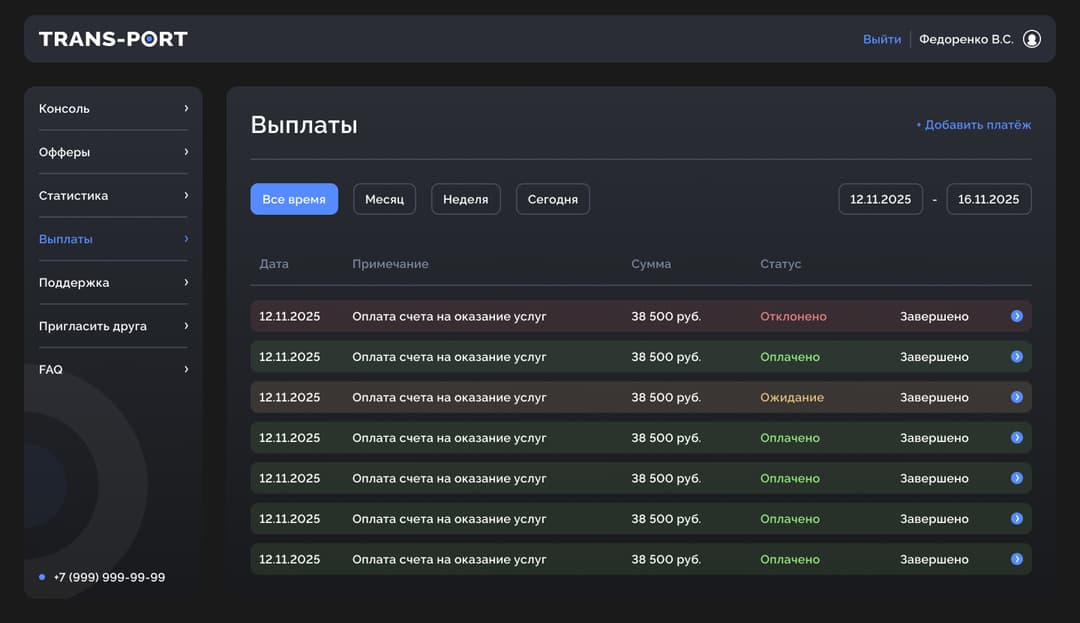Screen dimensions: 1080x623
Task: Expand the FAQ chevron in sidebar
Action: (x=186, y=369)
